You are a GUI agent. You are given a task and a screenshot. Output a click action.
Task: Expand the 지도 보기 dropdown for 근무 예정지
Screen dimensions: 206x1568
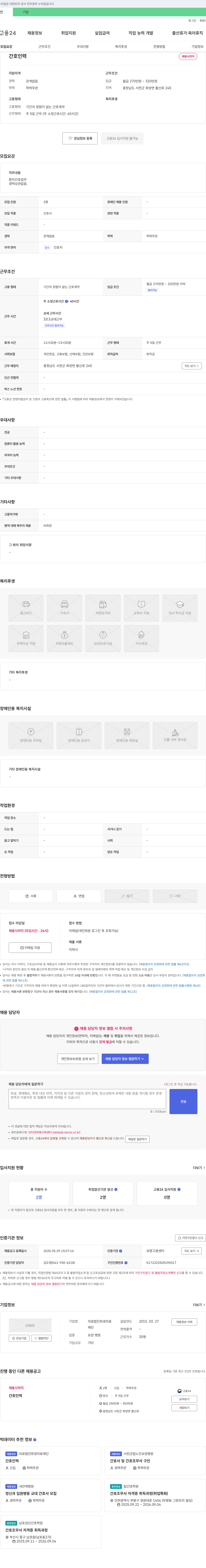click(x=191, y=366)
